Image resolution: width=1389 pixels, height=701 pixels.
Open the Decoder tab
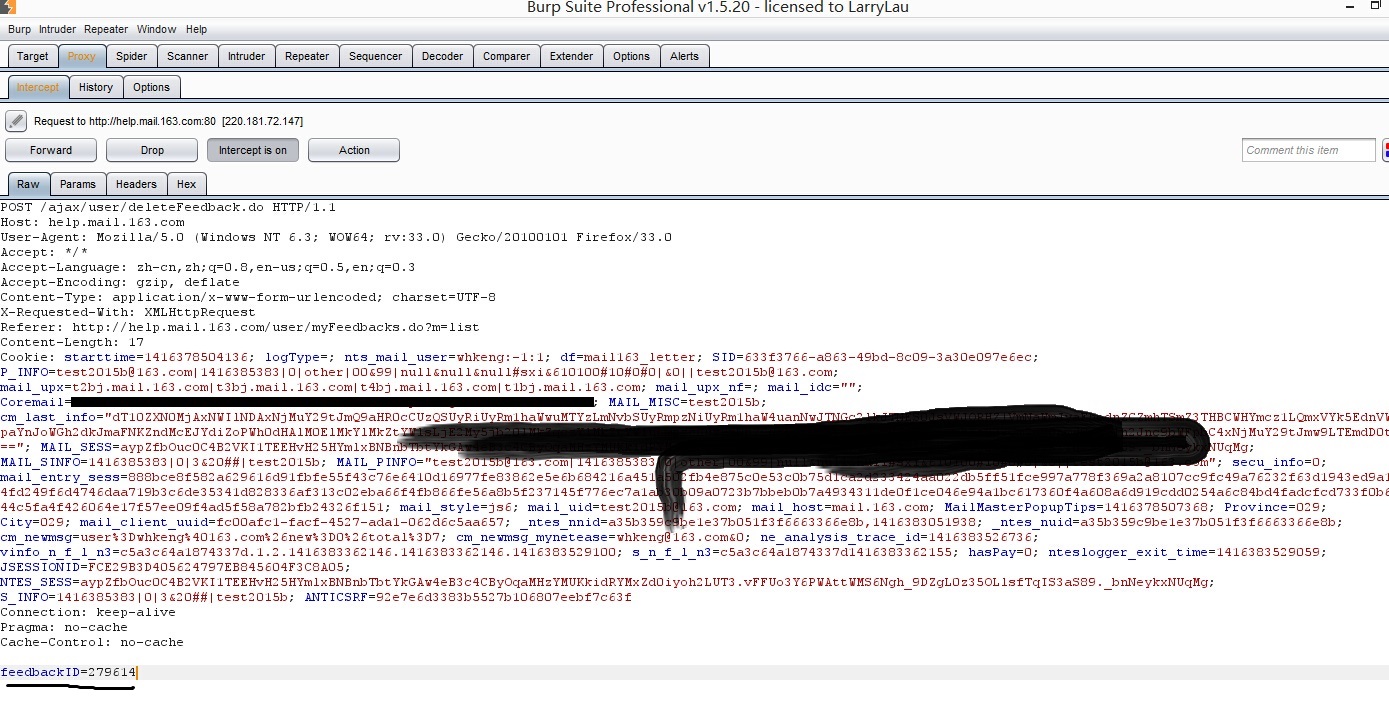442,56
